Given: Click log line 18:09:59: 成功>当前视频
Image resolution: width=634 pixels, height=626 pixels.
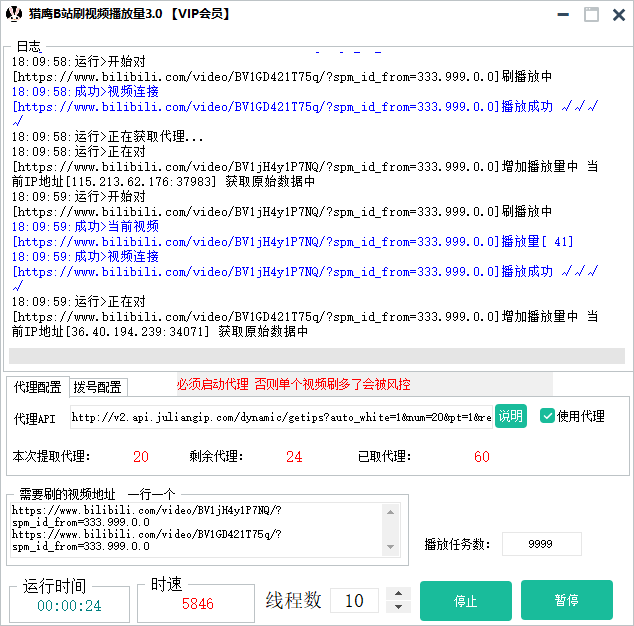Looking at the screenshot, I should (85, 226).
